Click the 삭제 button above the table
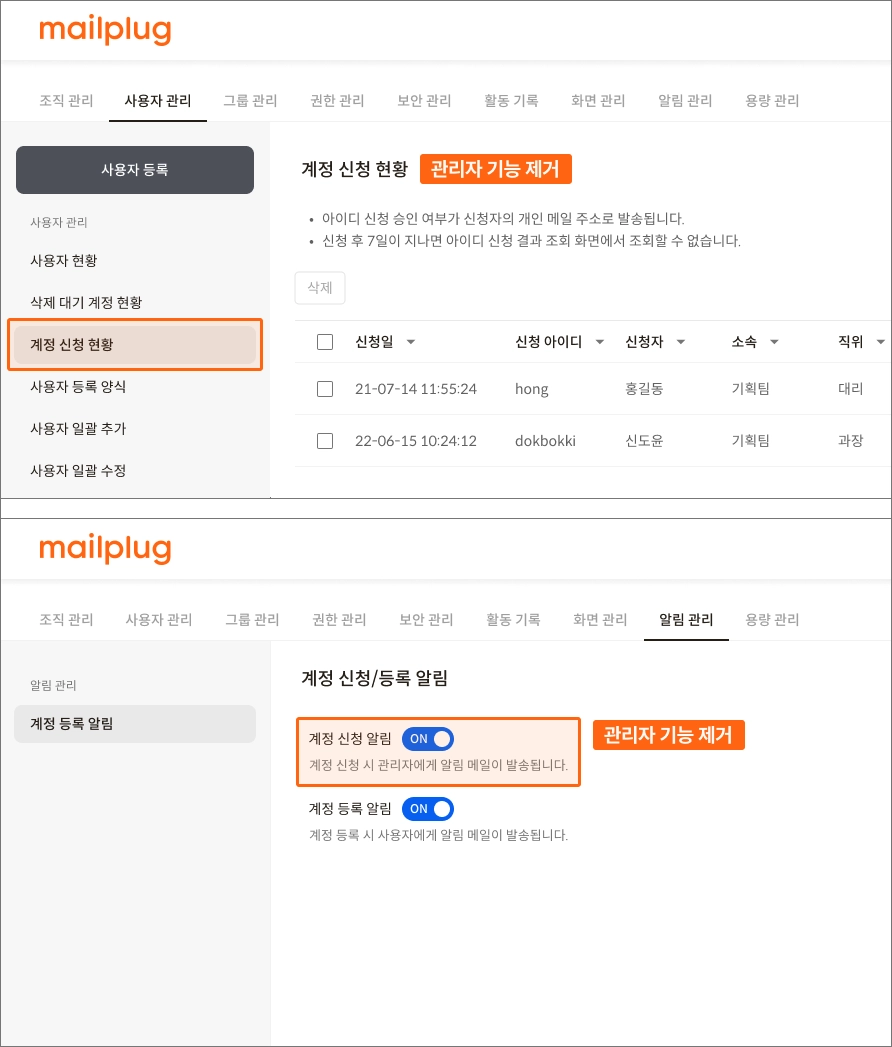Viewport: 892px width, 1047px height. [x=320, y=287]
